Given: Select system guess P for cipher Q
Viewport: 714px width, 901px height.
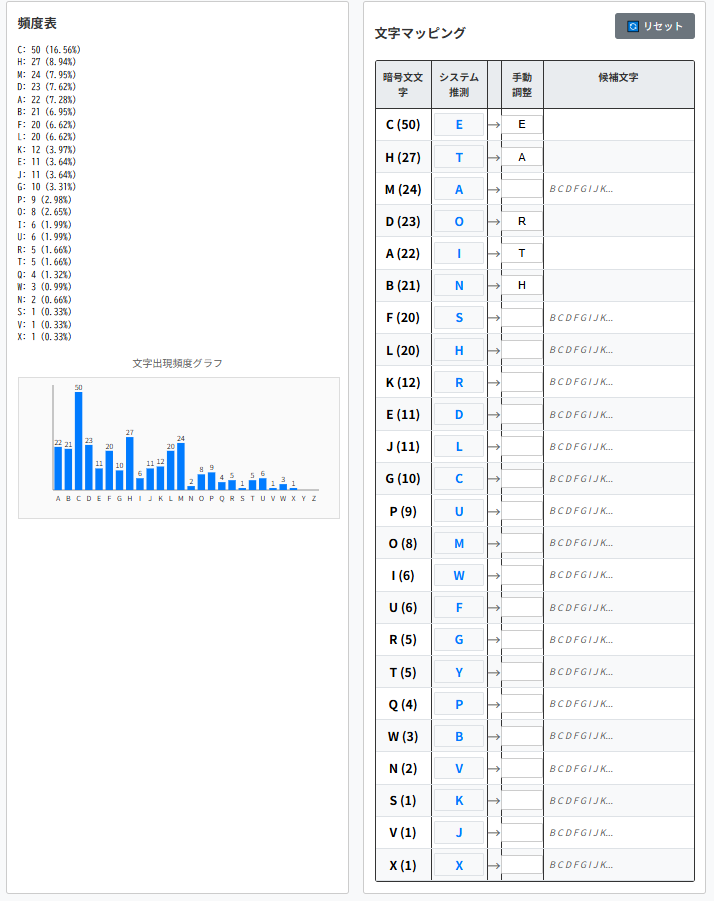Looking at the screenshot, I should 459,704.
